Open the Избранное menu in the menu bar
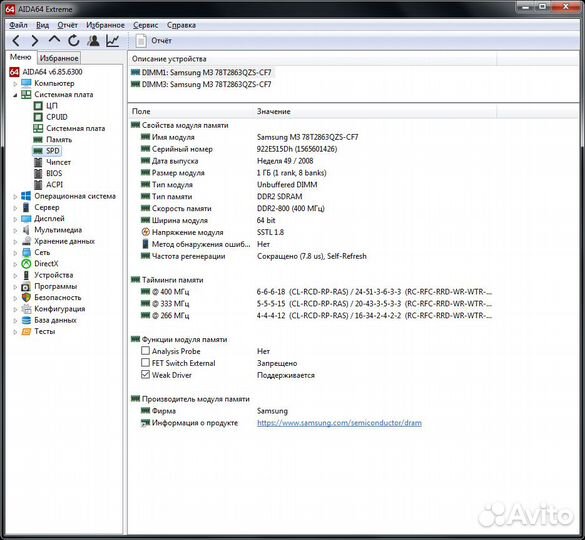Screen dimensions: 585x540 105,25
